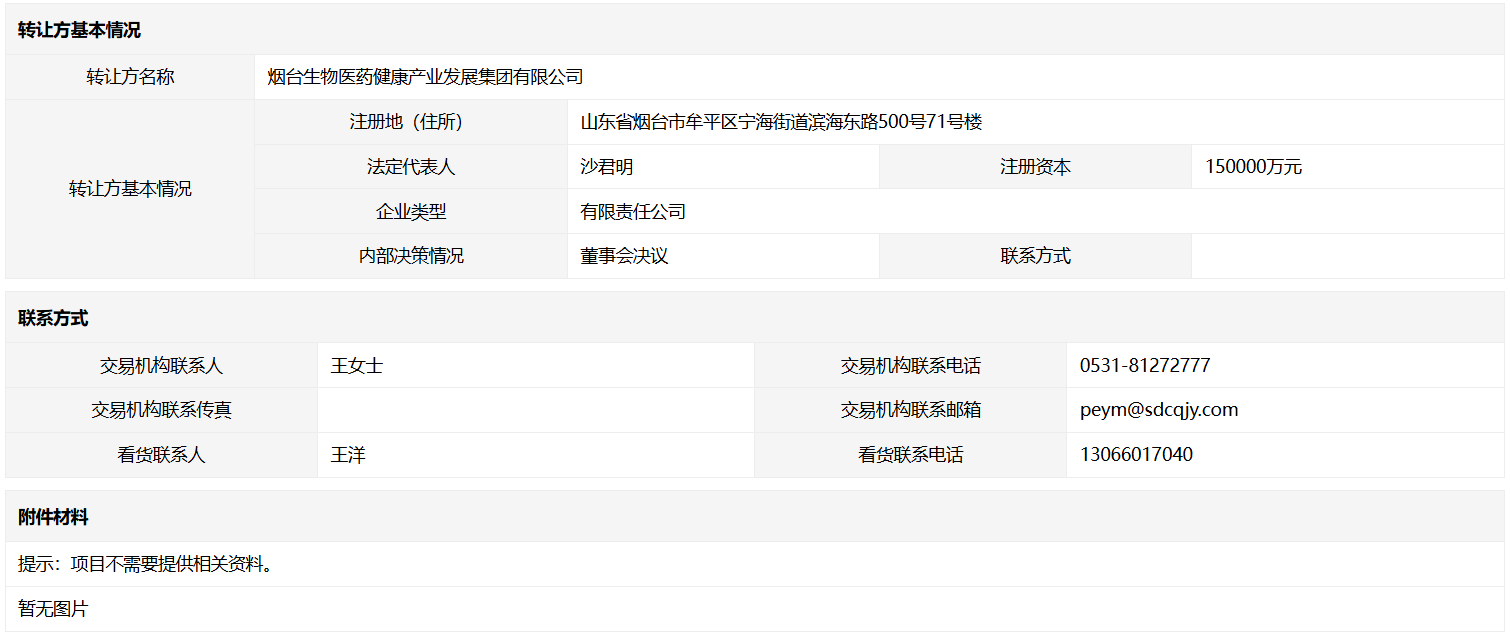Select the 附件材料 section header

(53, 517)
